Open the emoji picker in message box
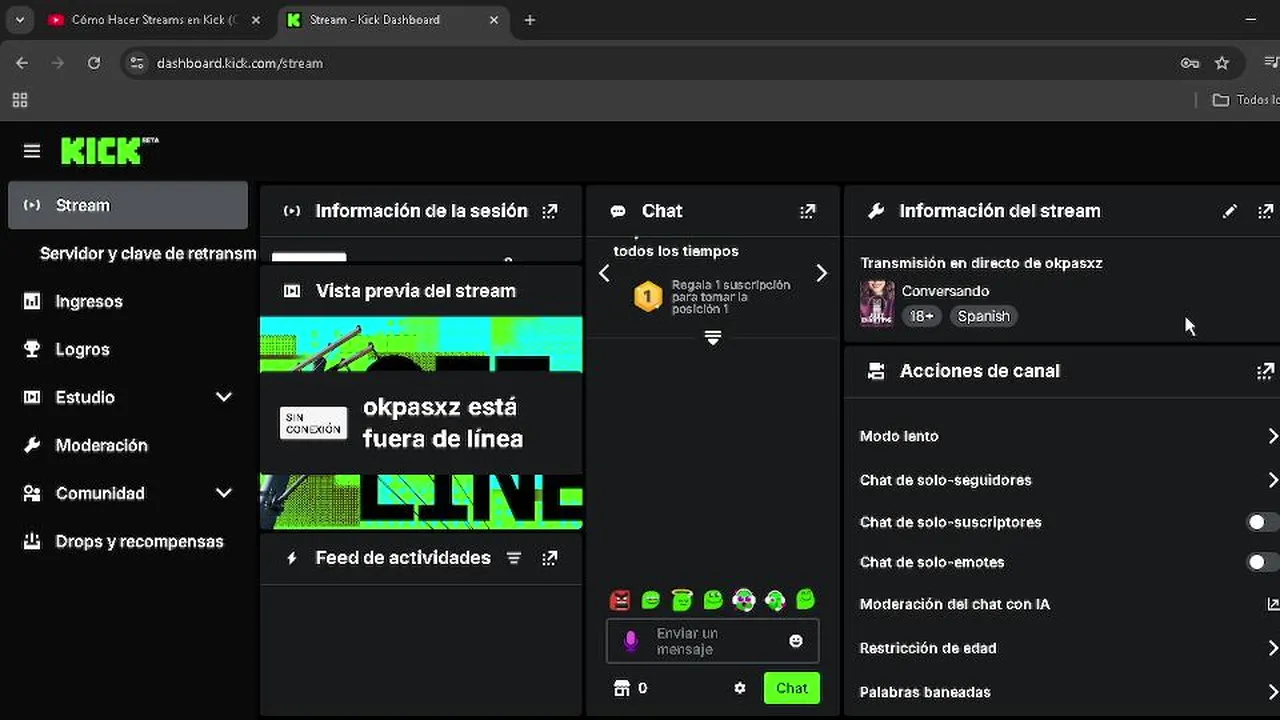The image size is (1280, 720). pos(796,641)
